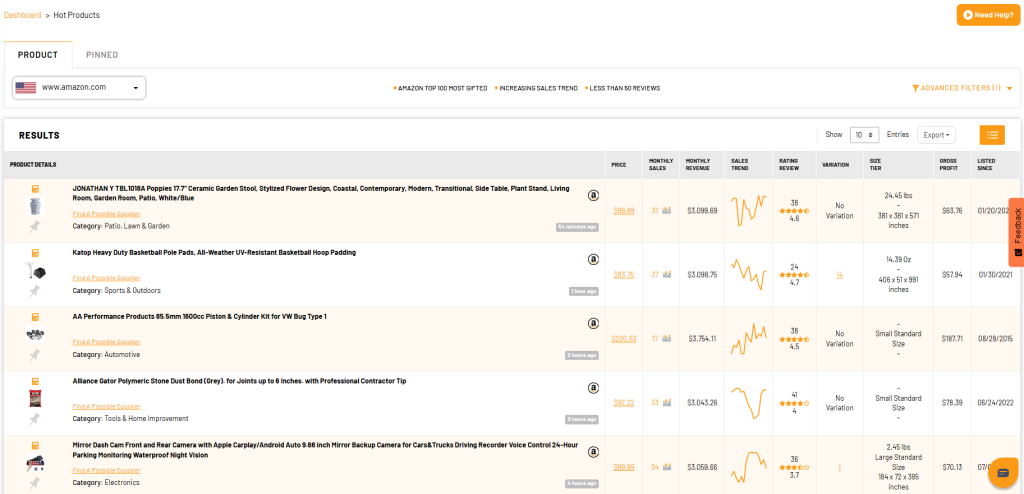Expand Advanced Filters (1) panel
The width and height of the screenshot is (1024, 494).
pyautogui.click(x=961, y=88)
